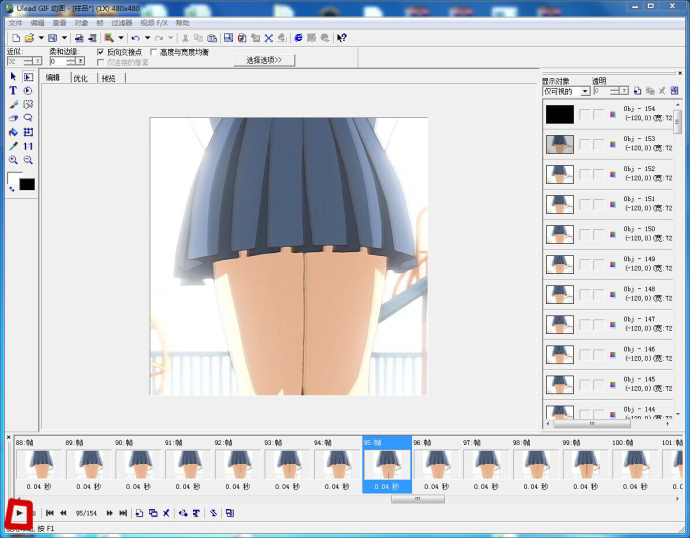This screenshot has width=690, height=538.
Task: Click the Undo arrow icon
Action: coord(135,38)
